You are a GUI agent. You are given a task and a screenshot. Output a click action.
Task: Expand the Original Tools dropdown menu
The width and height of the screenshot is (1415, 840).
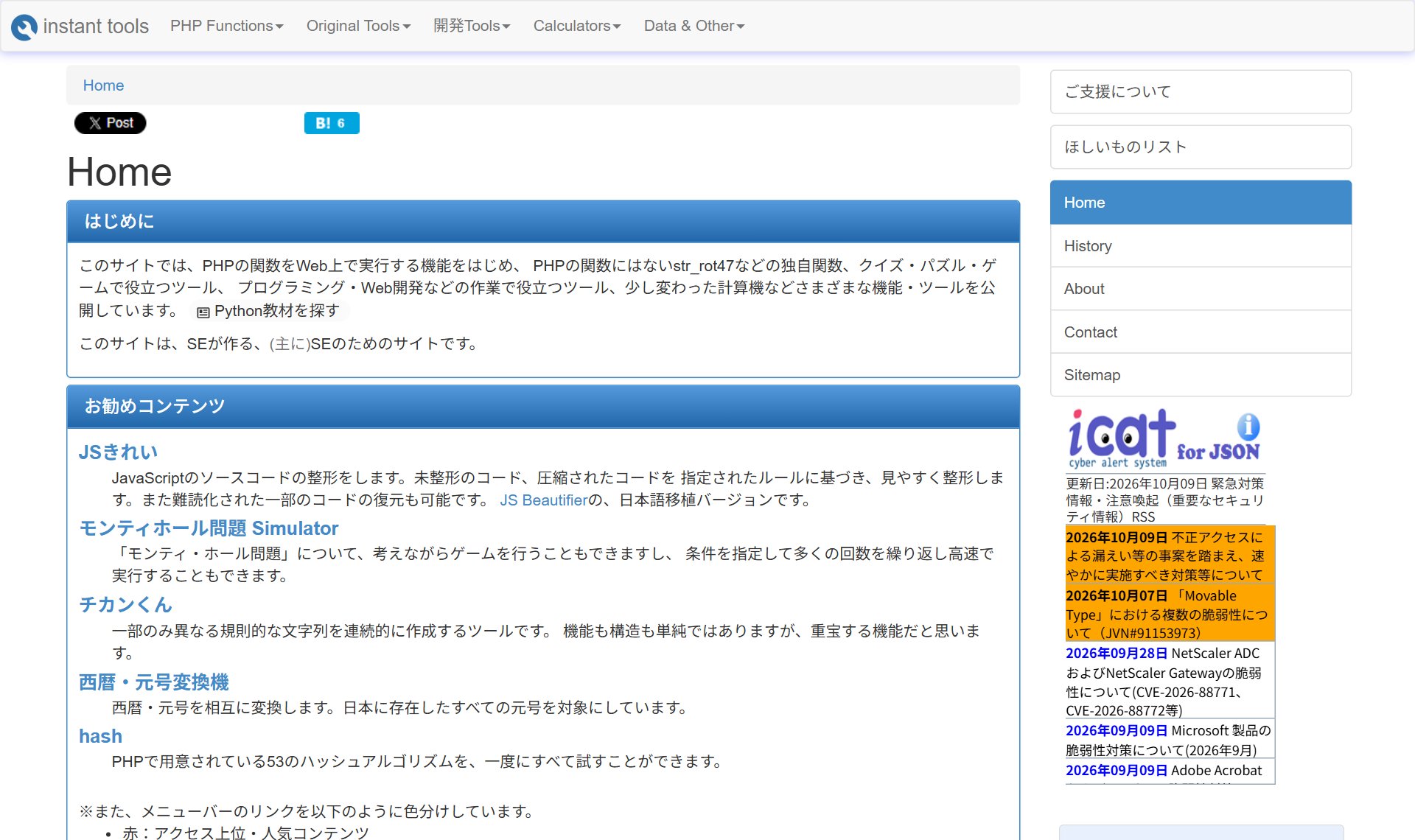coord(358,26)
